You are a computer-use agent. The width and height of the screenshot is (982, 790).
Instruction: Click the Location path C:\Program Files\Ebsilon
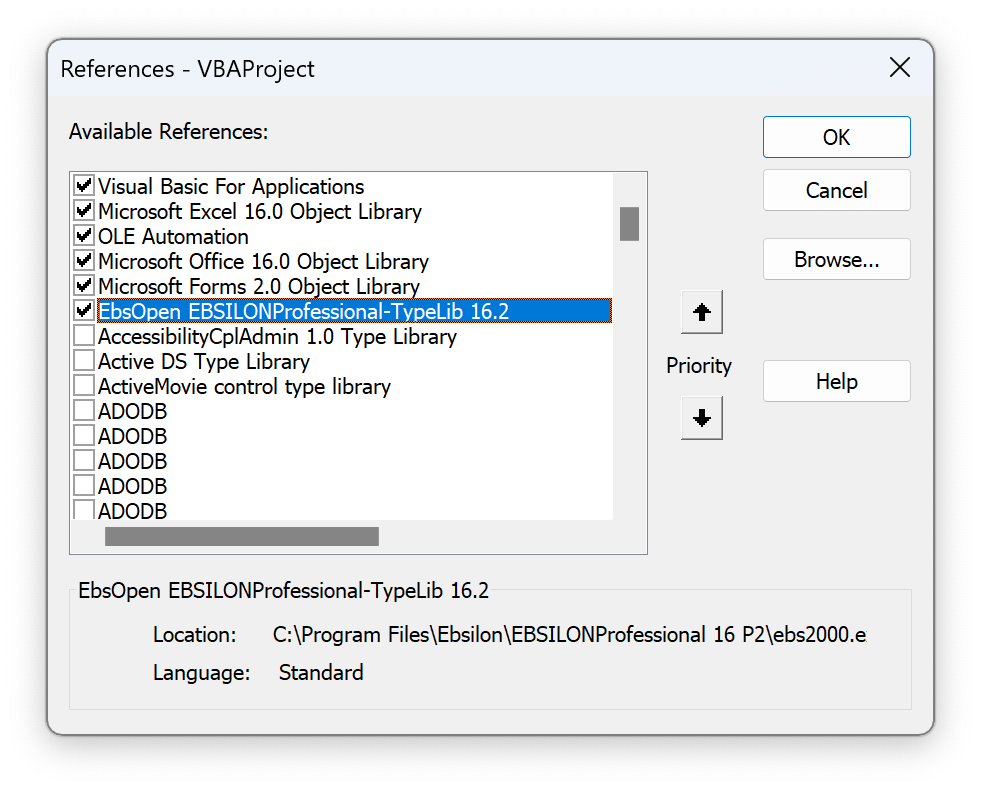(x=569, y=635)
